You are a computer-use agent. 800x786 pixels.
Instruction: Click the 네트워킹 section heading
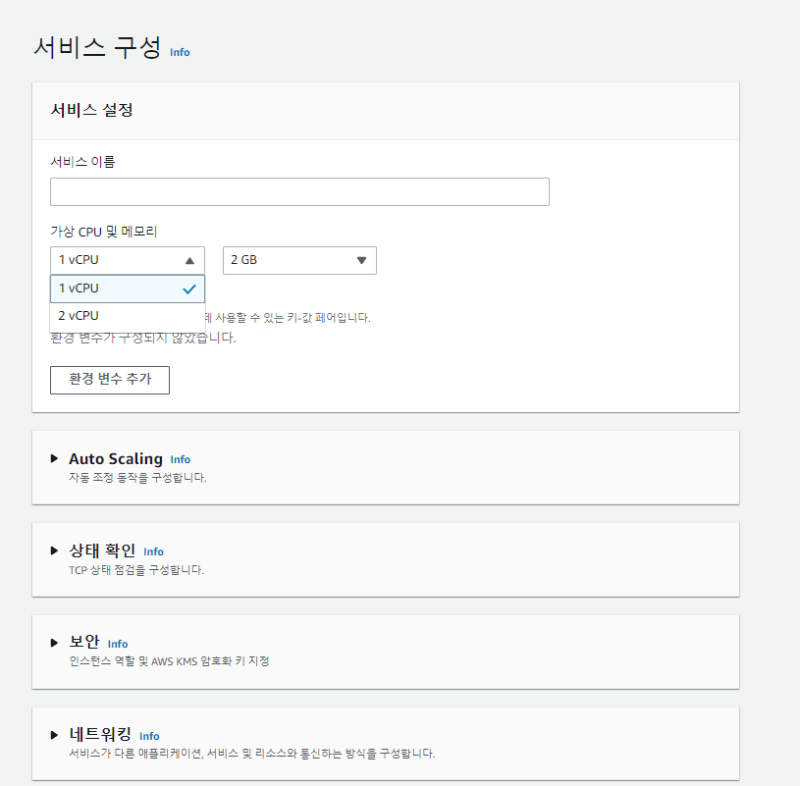click(x=100, y=735)
